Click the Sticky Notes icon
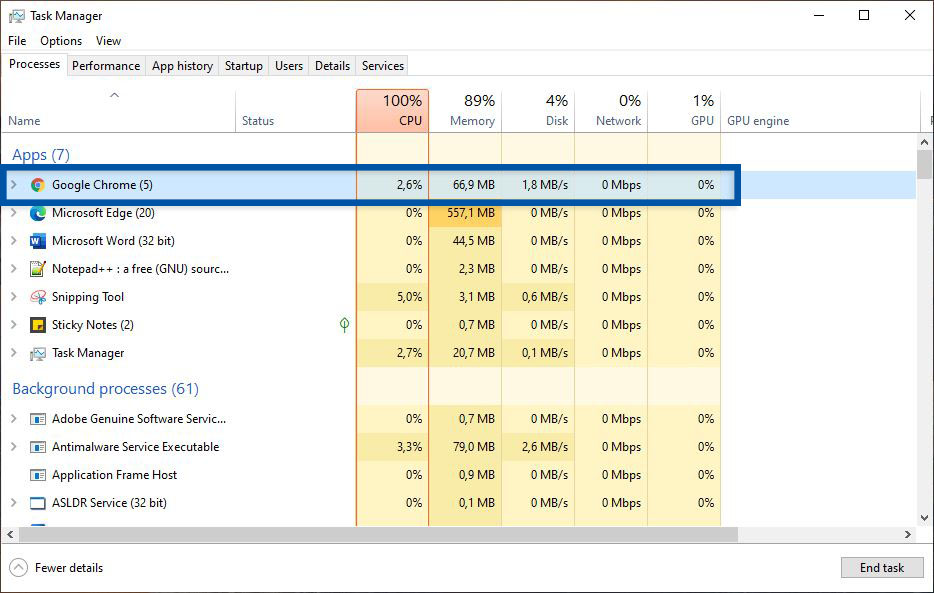The width and height of the screenshot is (934, 593). [39, 325]
